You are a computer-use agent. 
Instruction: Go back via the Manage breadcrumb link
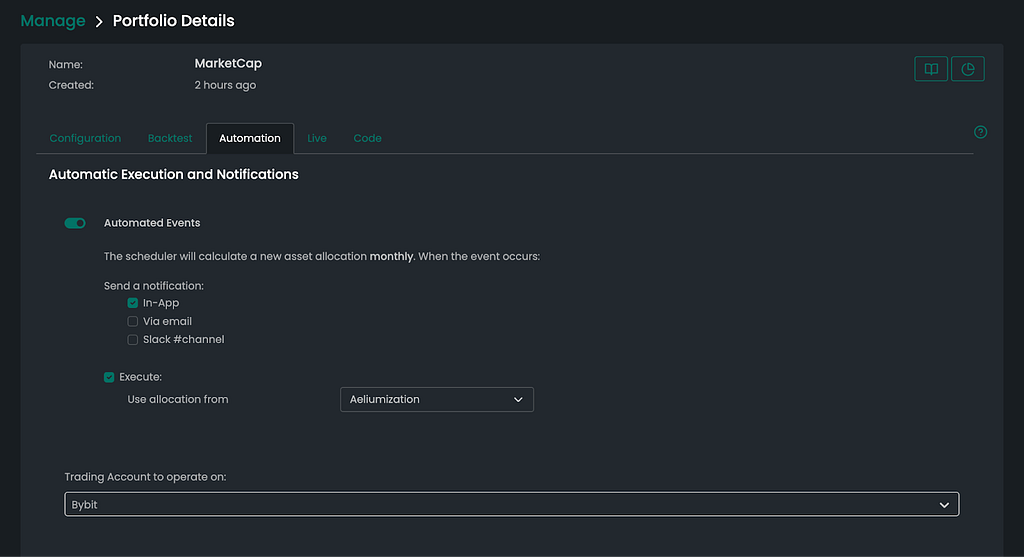(x=53, y=21)
